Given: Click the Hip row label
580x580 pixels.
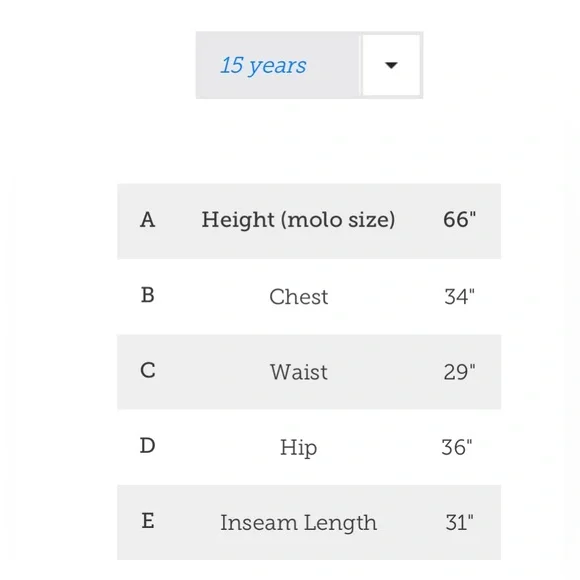Looking at the screenshot, I should point(299,448).
